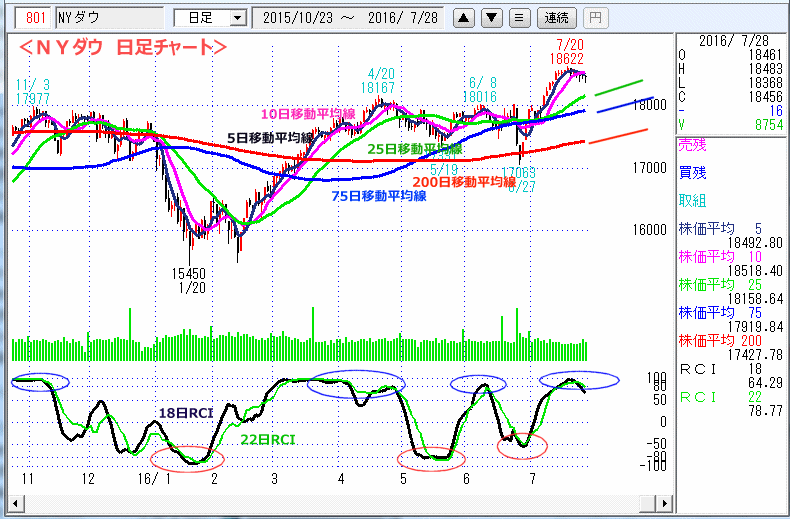Image resolution: width=790 pixels, height=519 pixels.
Task: Click the 16/ 1 month axis label
Action: click(x=154, y=478)
